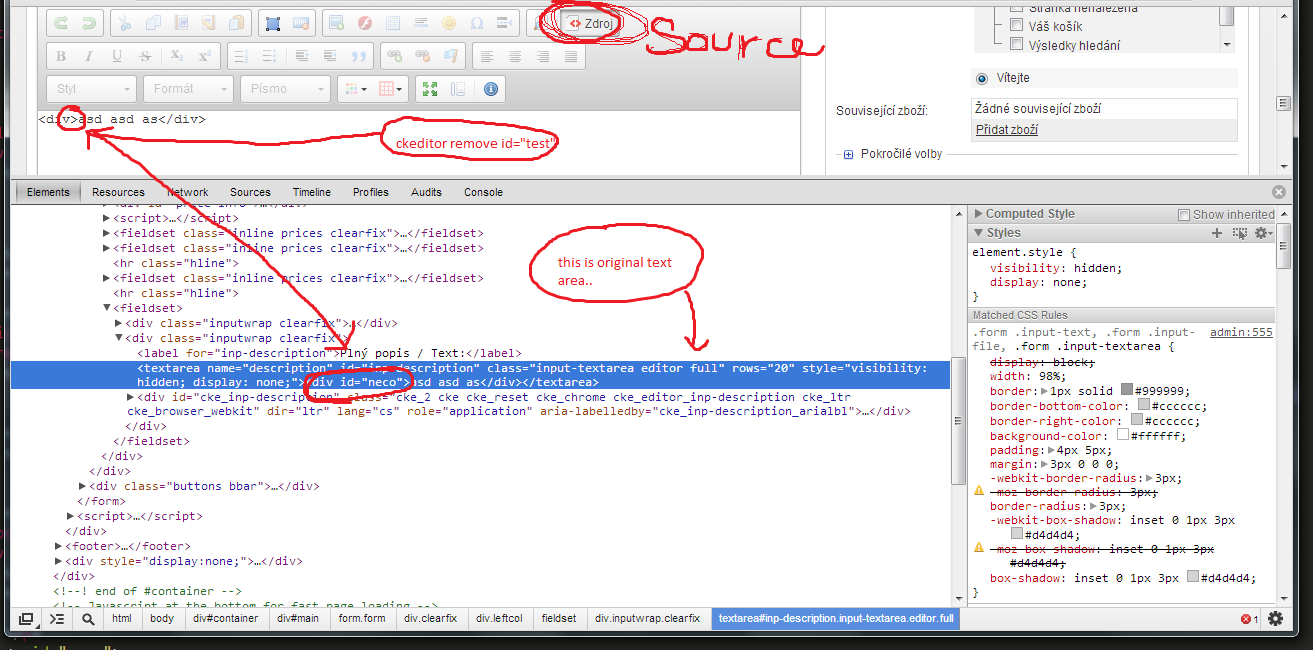The height and width of the screenshot is (650, 1313).
Task: Toggle Underline formatting in the editor
Action: tap(117, 56)
